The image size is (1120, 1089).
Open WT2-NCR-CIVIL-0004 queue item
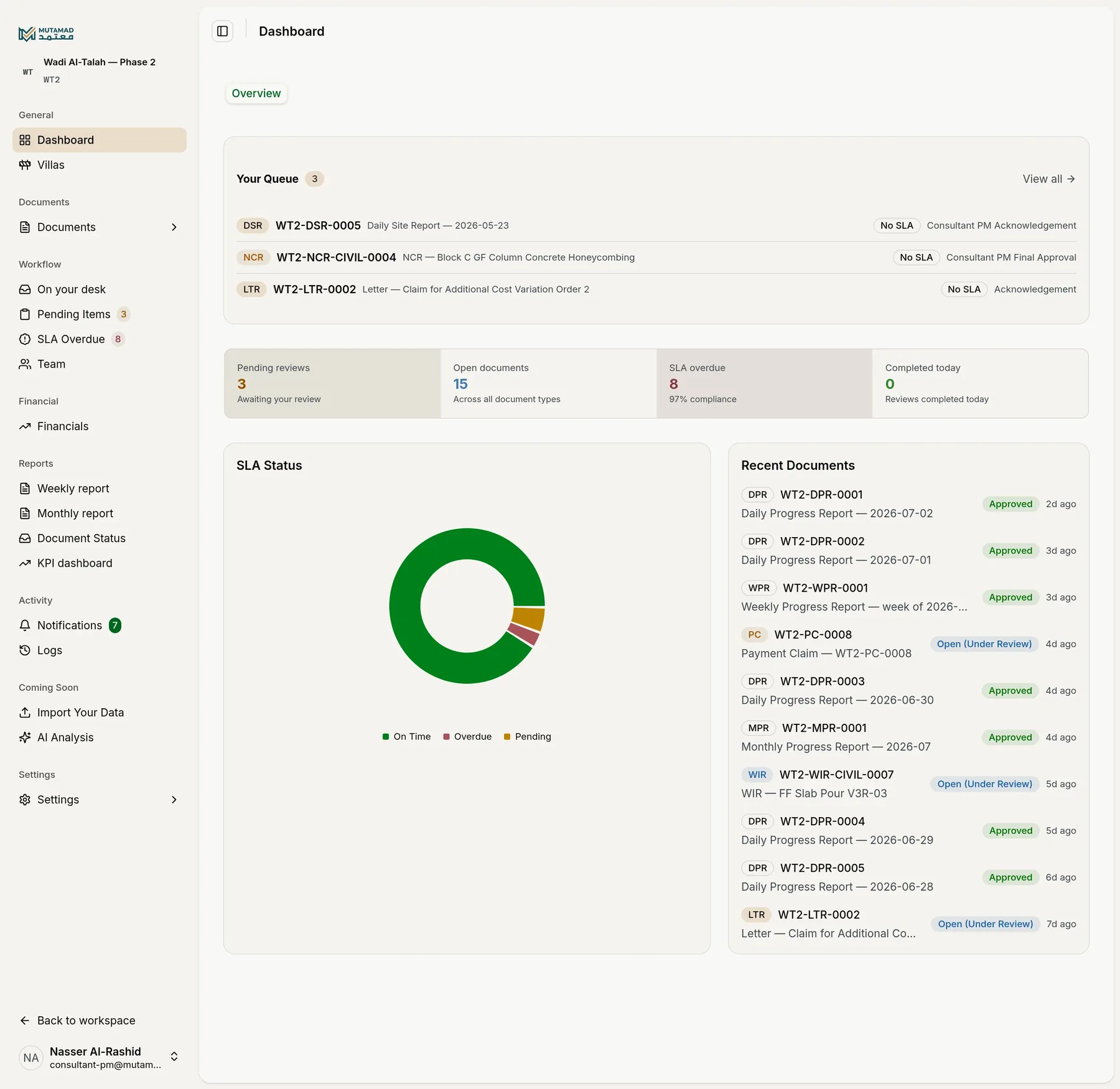(656, 258)
